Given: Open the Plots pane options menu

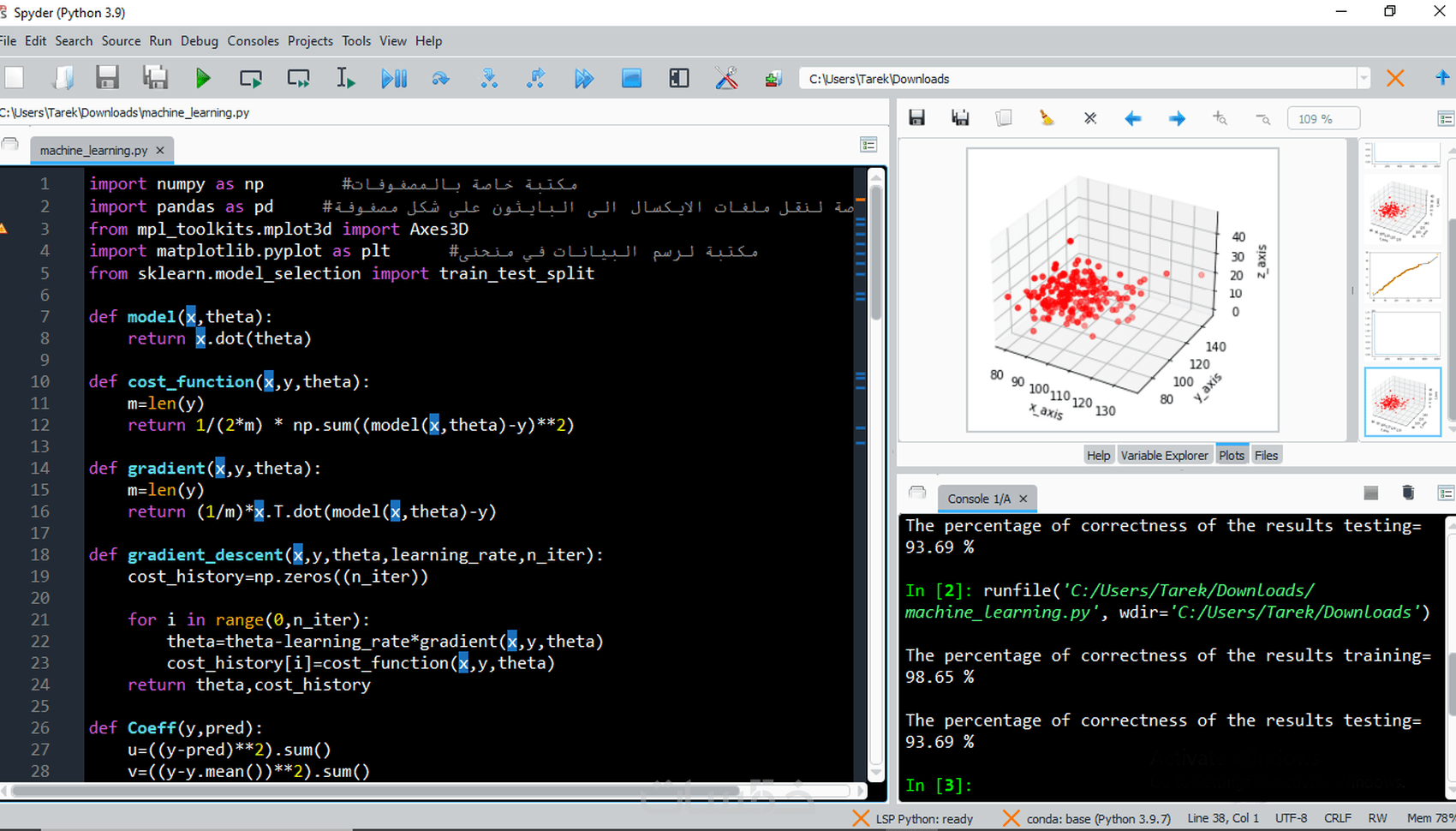Looking at the screenshot, I should (x=1447, y=117).
